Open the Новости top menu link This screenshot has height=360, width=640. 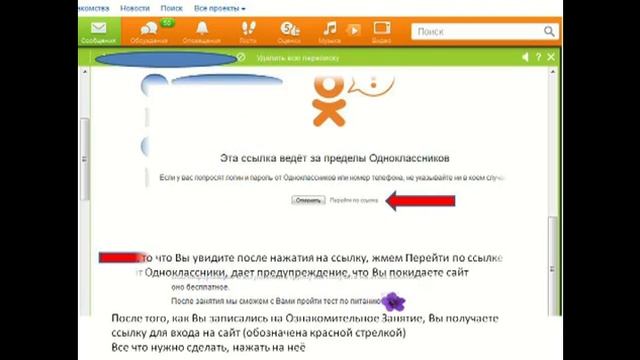(x=135, y=8)
